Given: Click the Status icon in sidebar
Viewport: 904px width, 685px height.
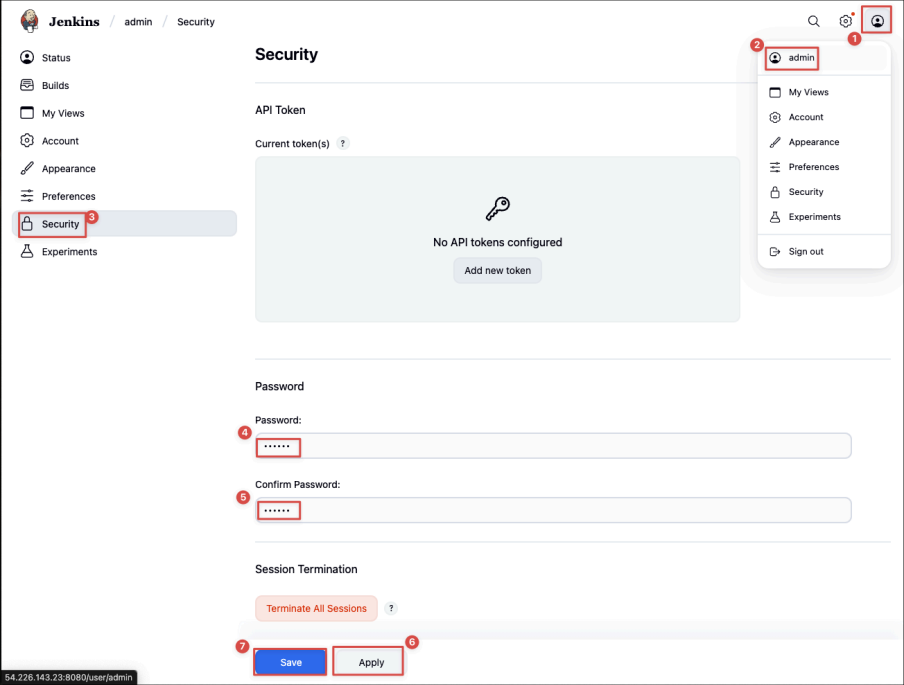Looking at the screenshot, I should tap(27, 58).
